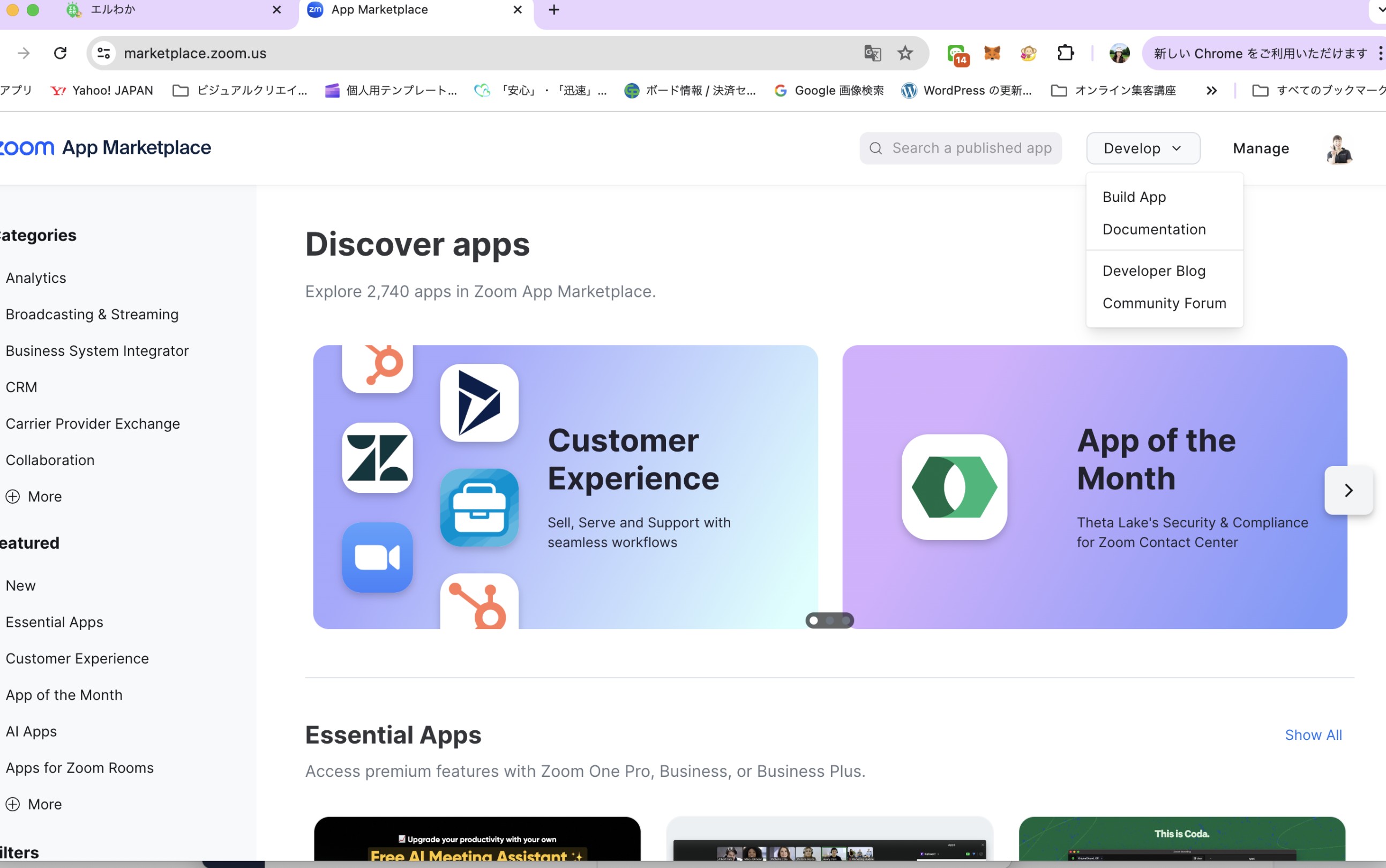Open the green extension with 14 badge

[957, 55]
